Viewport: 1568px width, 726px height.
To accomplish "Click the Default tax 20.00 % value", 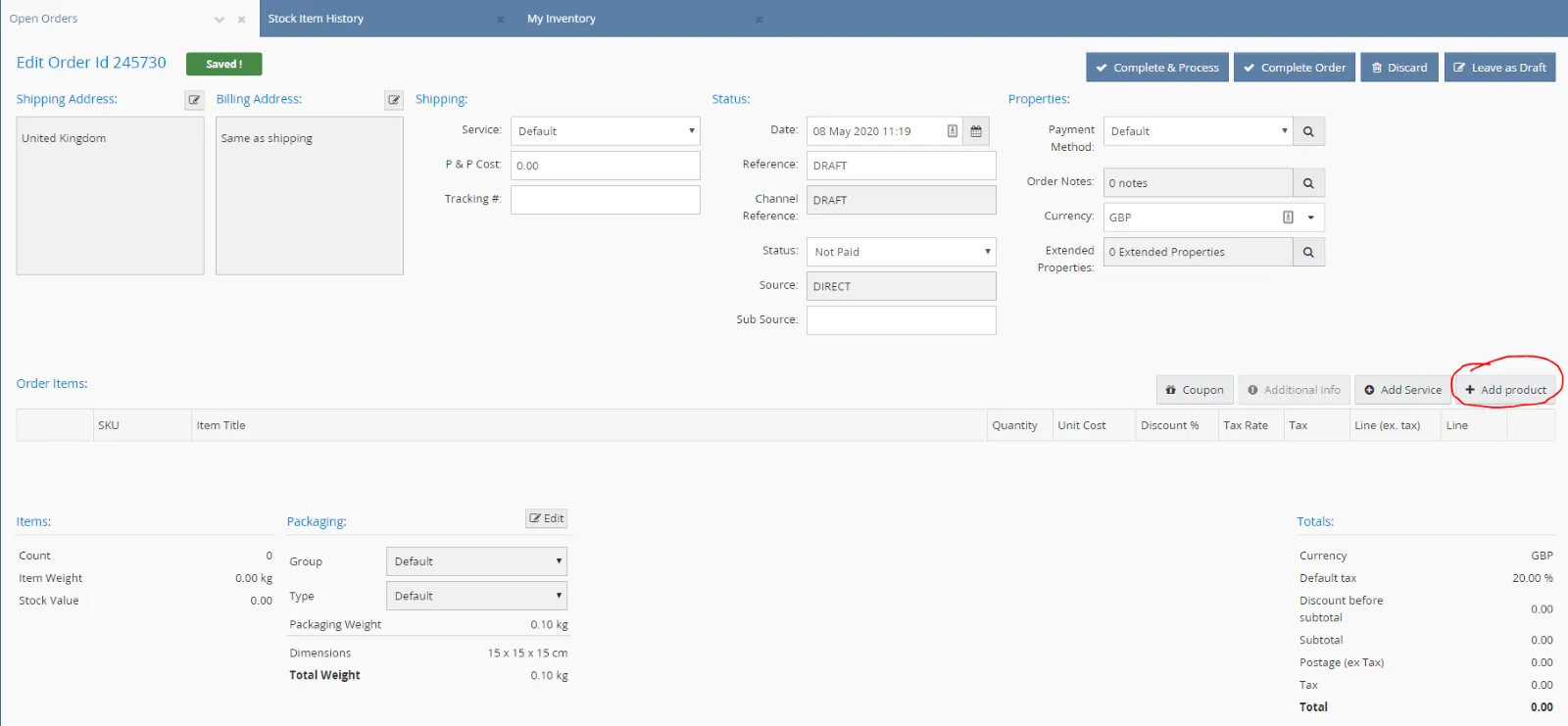I will pyautogui.click(x=1533, y=578).
